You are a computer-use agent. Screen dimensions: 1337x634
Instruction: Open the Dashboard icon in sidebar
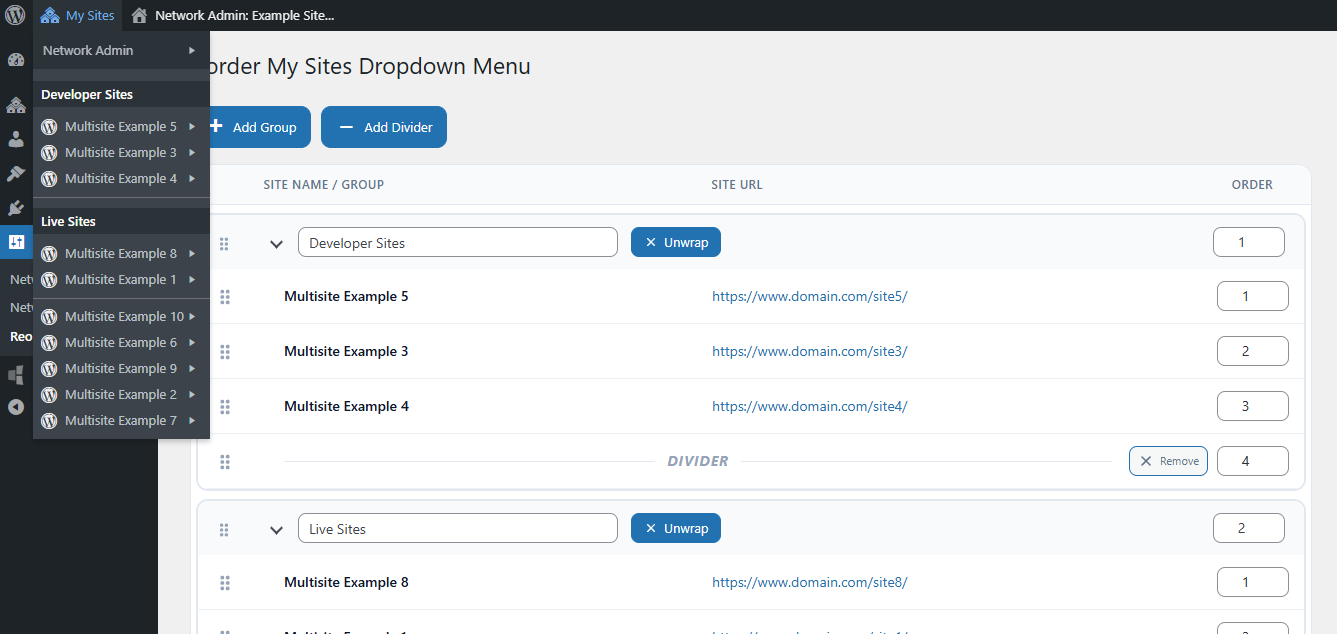tap(15, 59)
